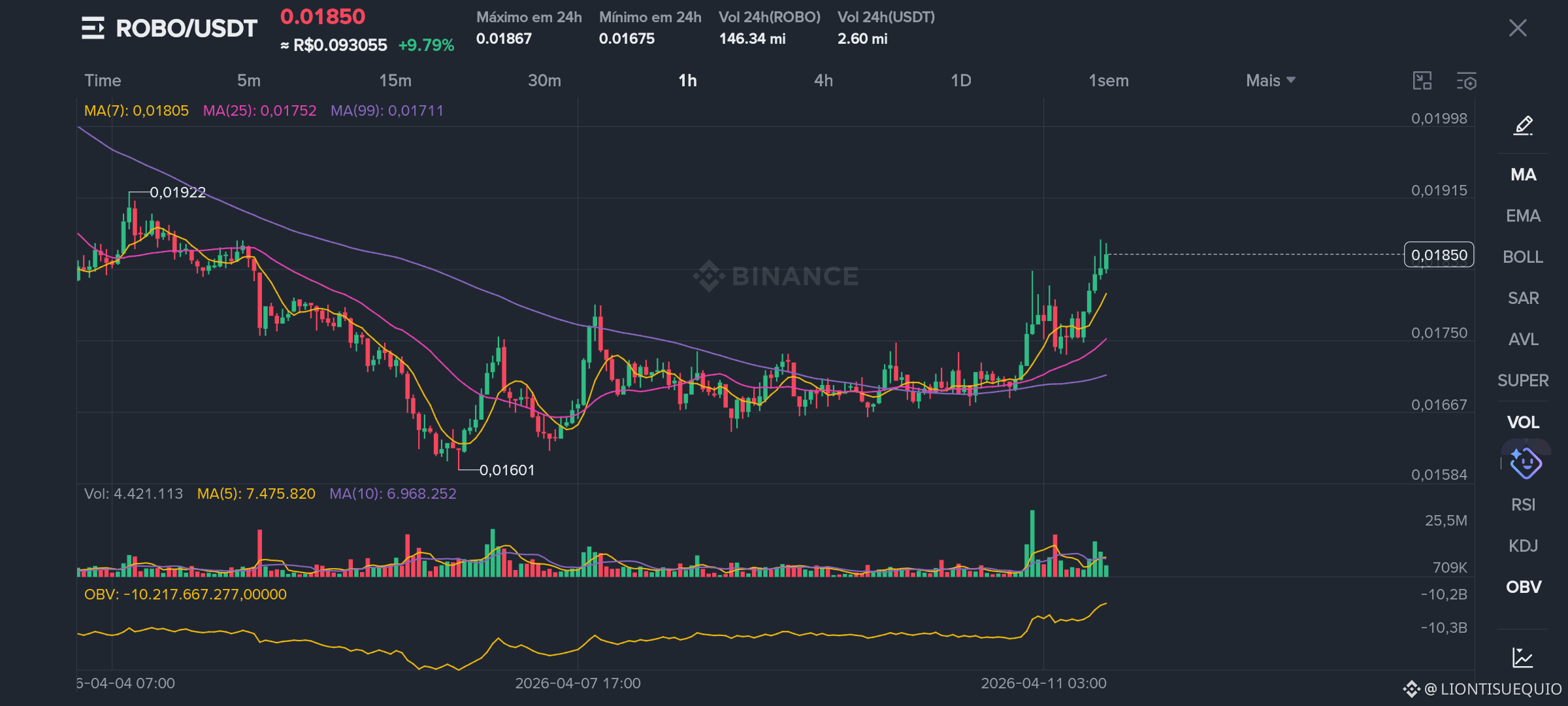Open the drawing pencil tool
The height and width of the screenshot is (706, 1568).
pos(1523,125)
